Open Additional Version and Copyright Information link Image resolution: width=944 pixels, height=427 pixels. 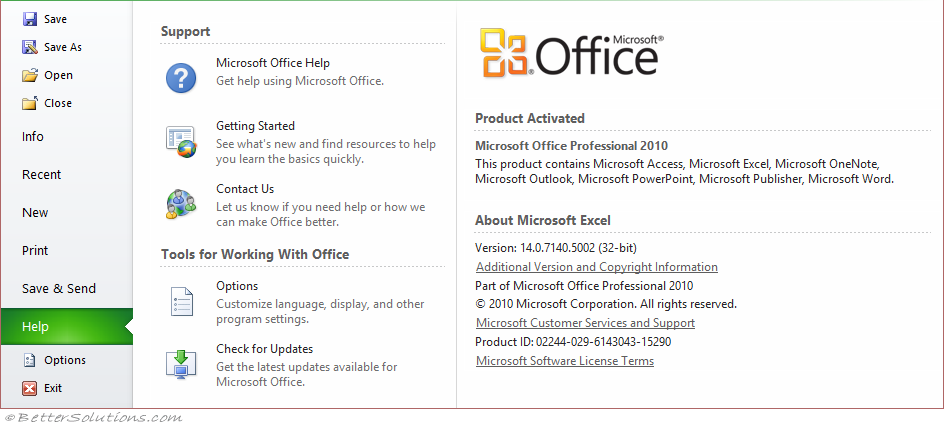pyautogui.click(x=597, y=267)
